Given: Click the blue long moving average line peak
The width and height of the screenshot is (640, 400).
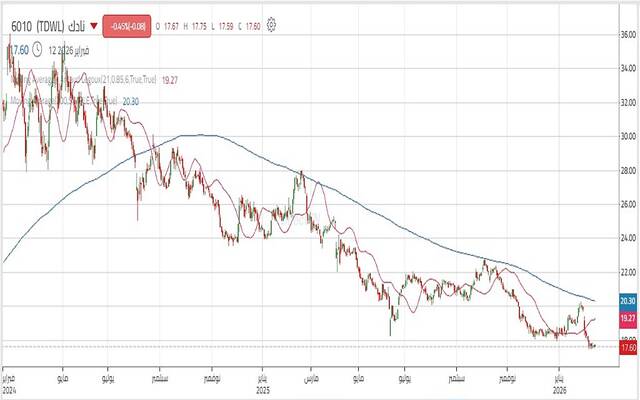Looking at the screenshot, I should [x=200, y=135].
